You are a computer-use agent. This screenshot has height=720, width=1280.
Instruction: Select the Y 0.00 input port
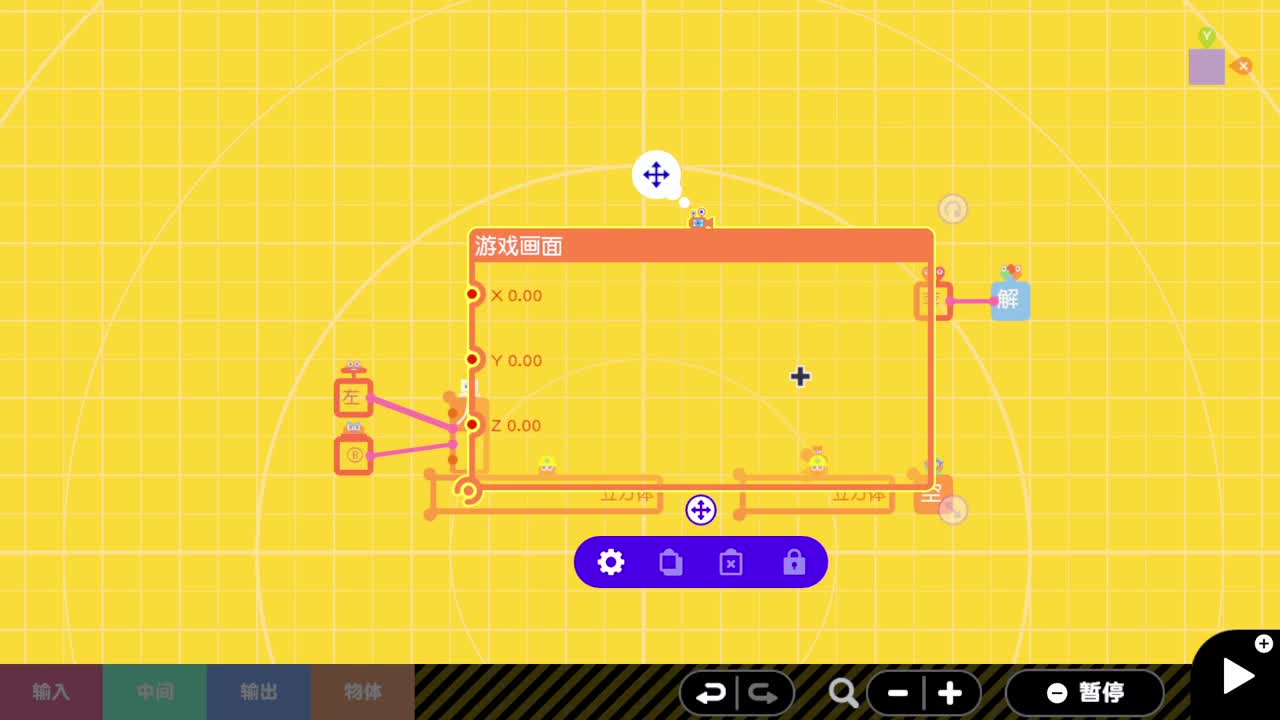473,359
